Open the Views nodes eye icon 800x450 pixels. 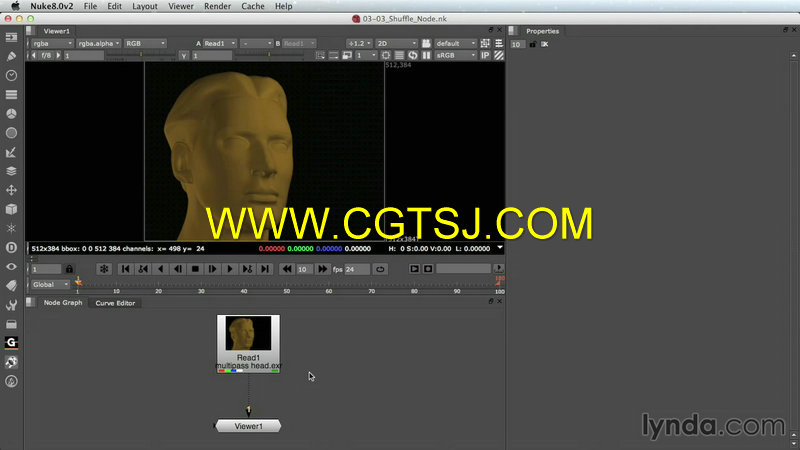(11, 266)
